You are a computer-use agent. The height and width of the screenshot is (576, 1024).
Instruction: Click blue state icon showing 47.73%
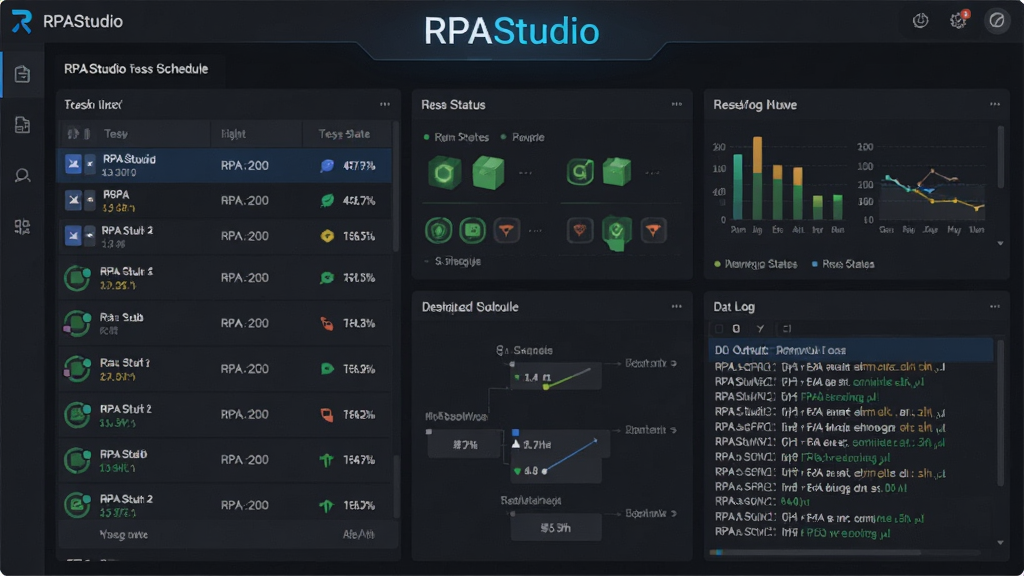[327, 166]
